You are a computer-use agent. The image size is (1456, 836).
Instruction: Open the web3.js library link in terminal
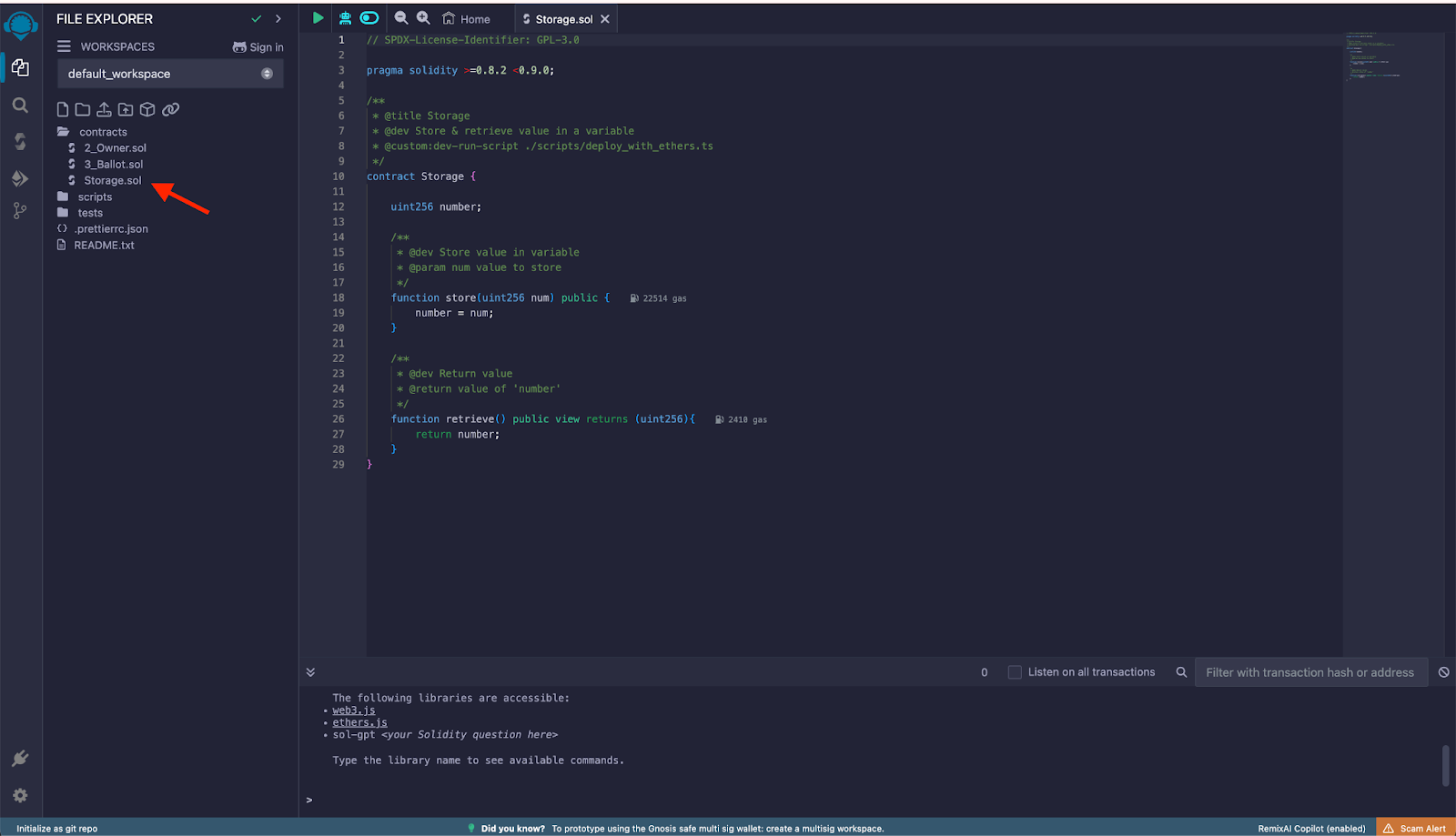pos(353,710)
